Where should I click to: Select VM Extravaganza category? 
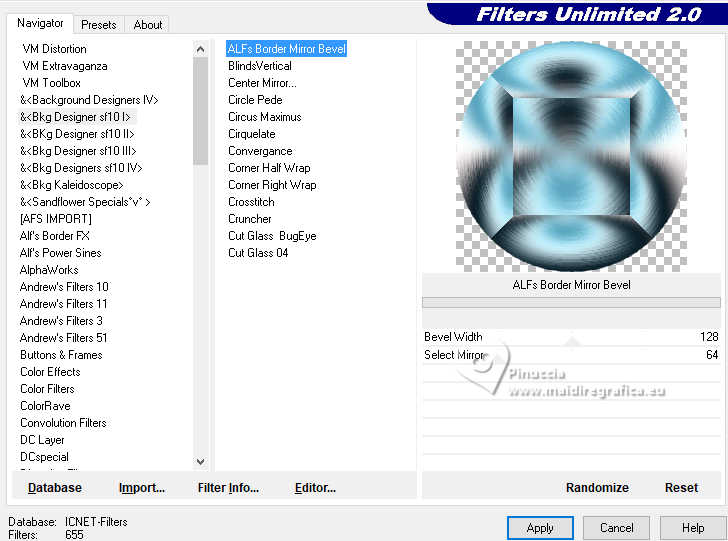[65, 66]
